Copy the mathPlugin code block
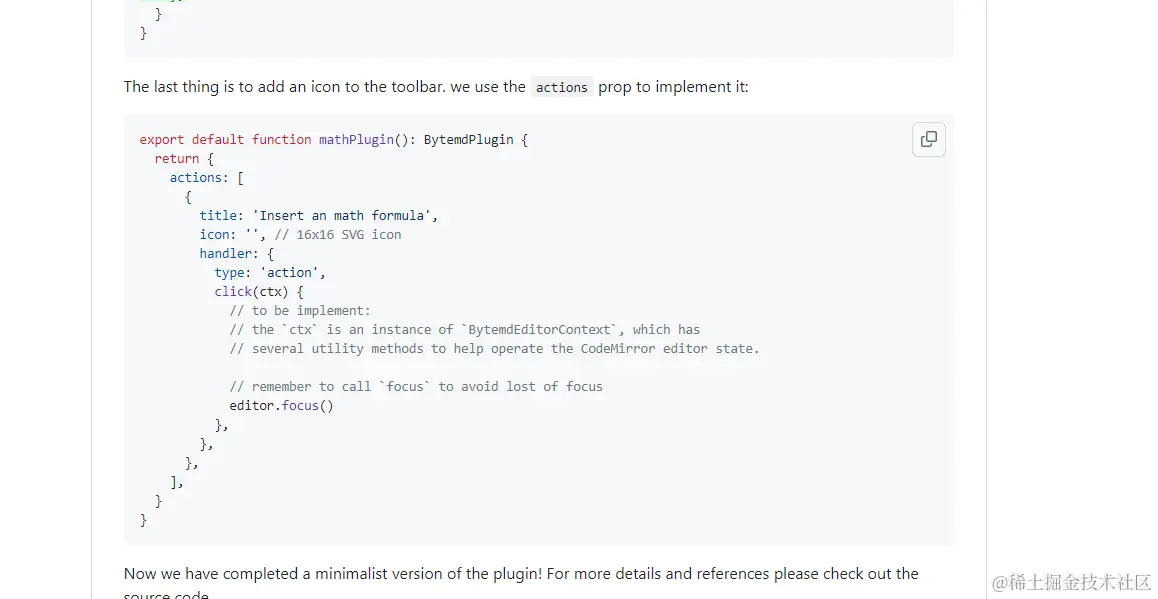This screenshot has height=599, width=1158. pyautogui.click(x=928, y=140)
